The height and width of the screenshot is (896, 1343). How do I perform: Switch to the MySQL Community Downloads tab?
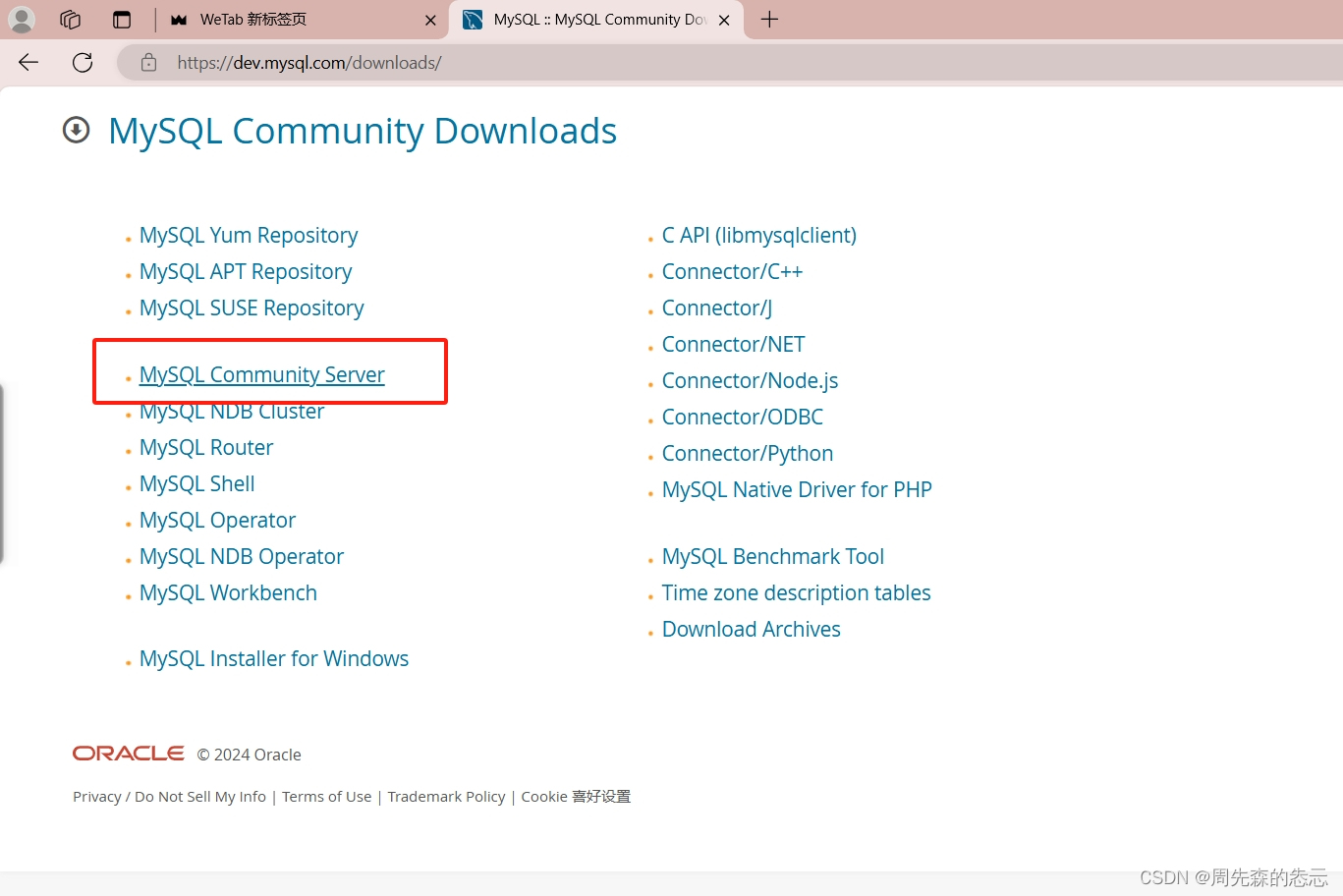597,20
